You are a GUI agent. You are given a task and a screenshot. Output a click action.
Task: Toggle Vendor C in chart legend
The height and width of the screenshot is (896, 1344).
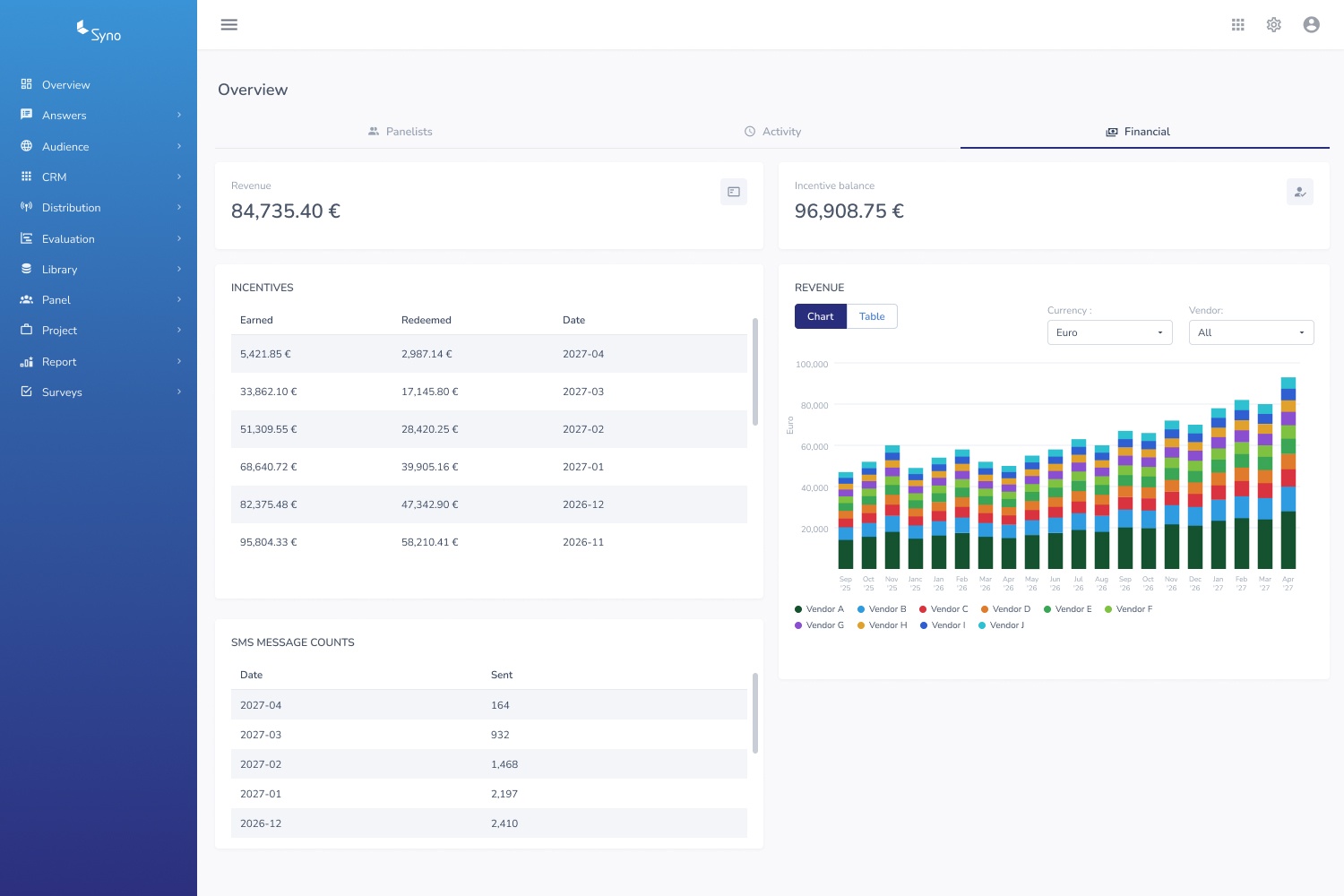tap(943, 609)
